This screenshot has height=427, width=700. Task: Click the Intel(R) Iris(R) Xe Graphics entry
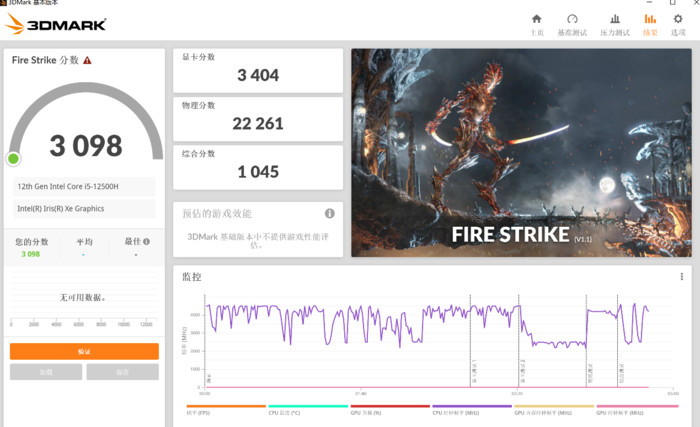coord(84,209)
